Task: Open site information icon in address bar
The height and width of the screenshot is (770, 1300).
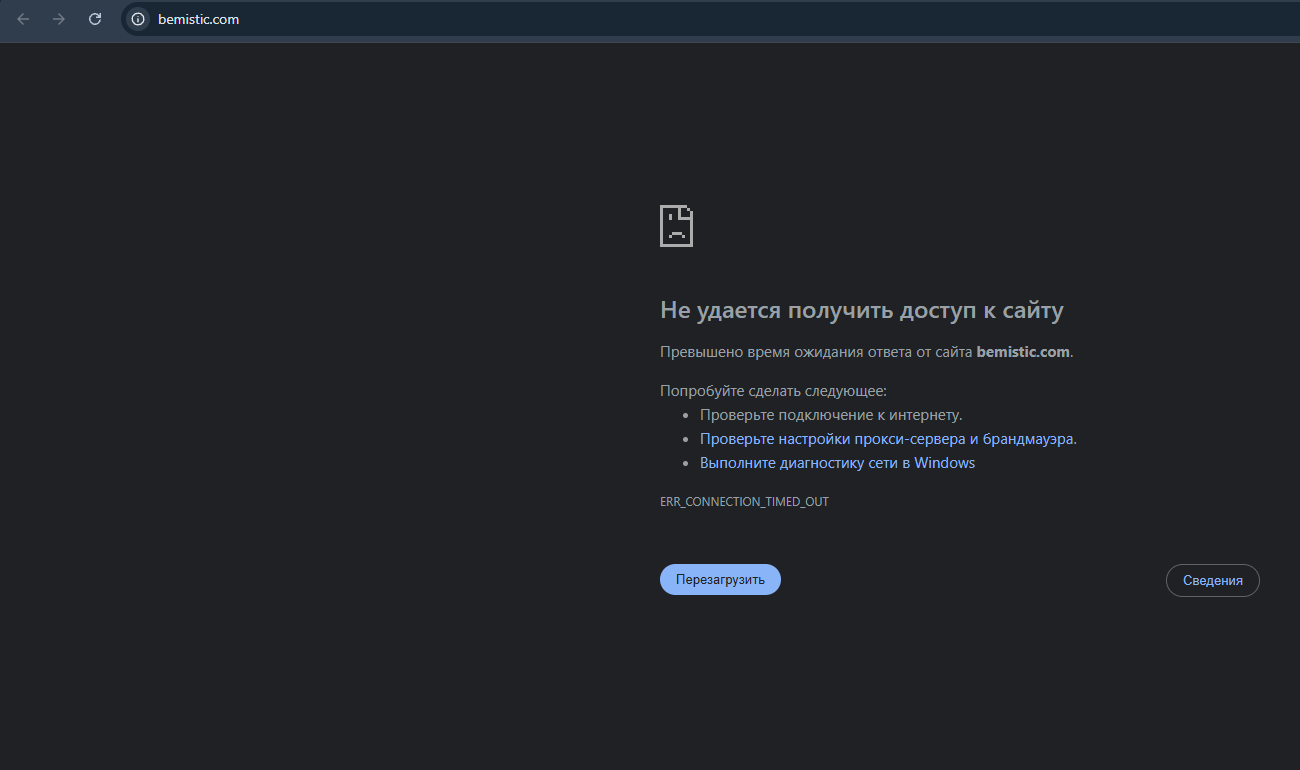Action: [x=138, y=19]
